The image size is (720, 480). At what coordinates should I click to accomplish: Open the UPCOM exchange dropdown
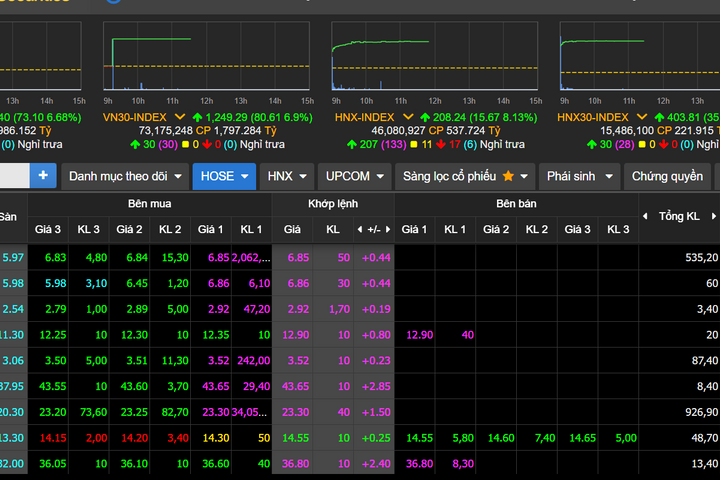[x=354, y=176]
